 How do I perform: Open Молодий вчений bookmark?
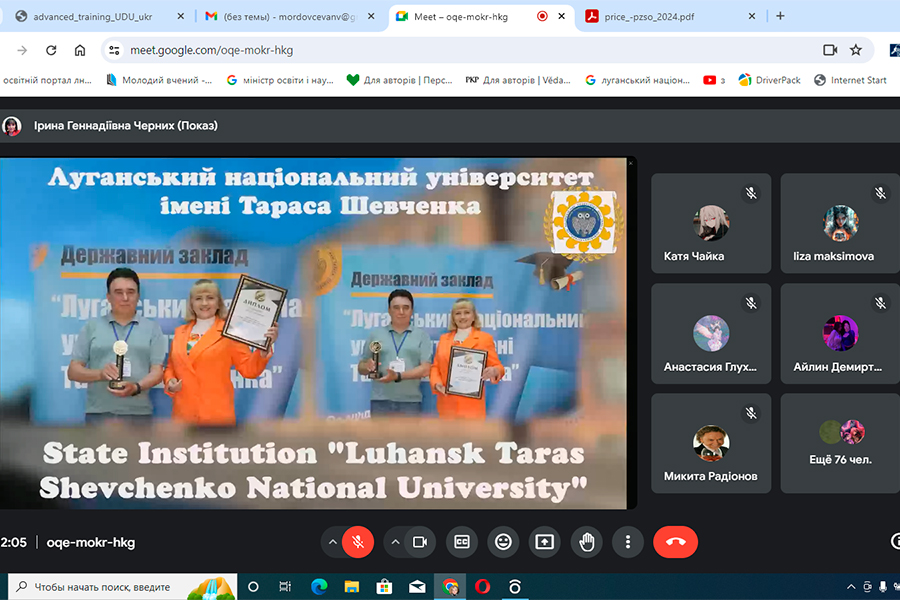(159, 80)
